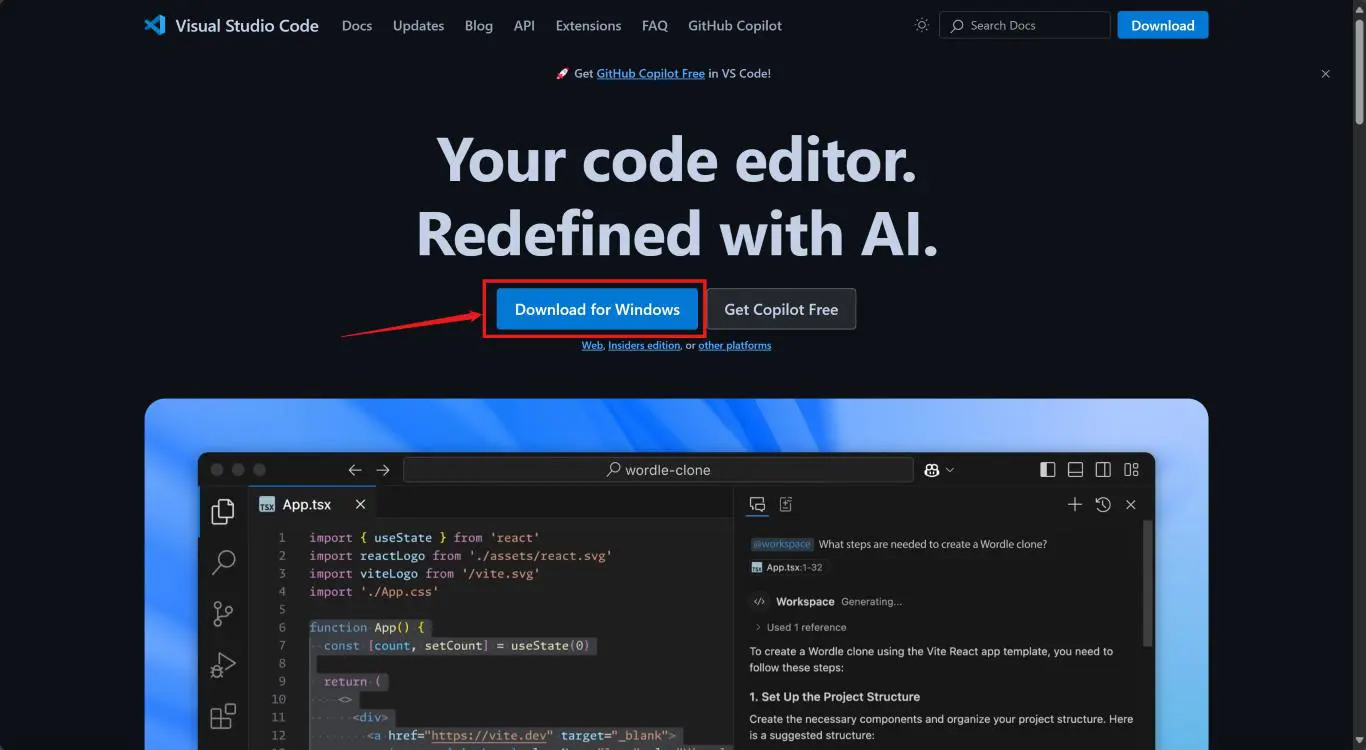The height and width of the screenshot is (750, 1366).
Task: Open the Extensions menu in top navigation
Action: click(588, 25)
